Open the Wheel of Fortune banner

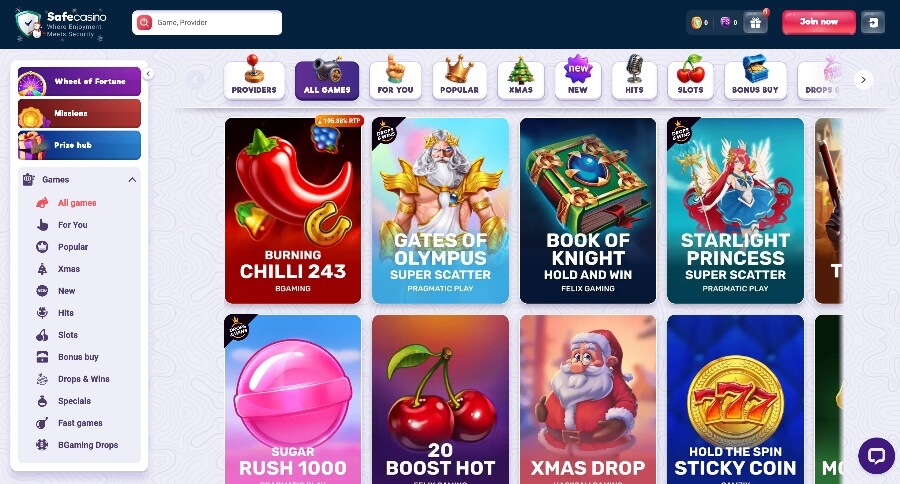79,81
